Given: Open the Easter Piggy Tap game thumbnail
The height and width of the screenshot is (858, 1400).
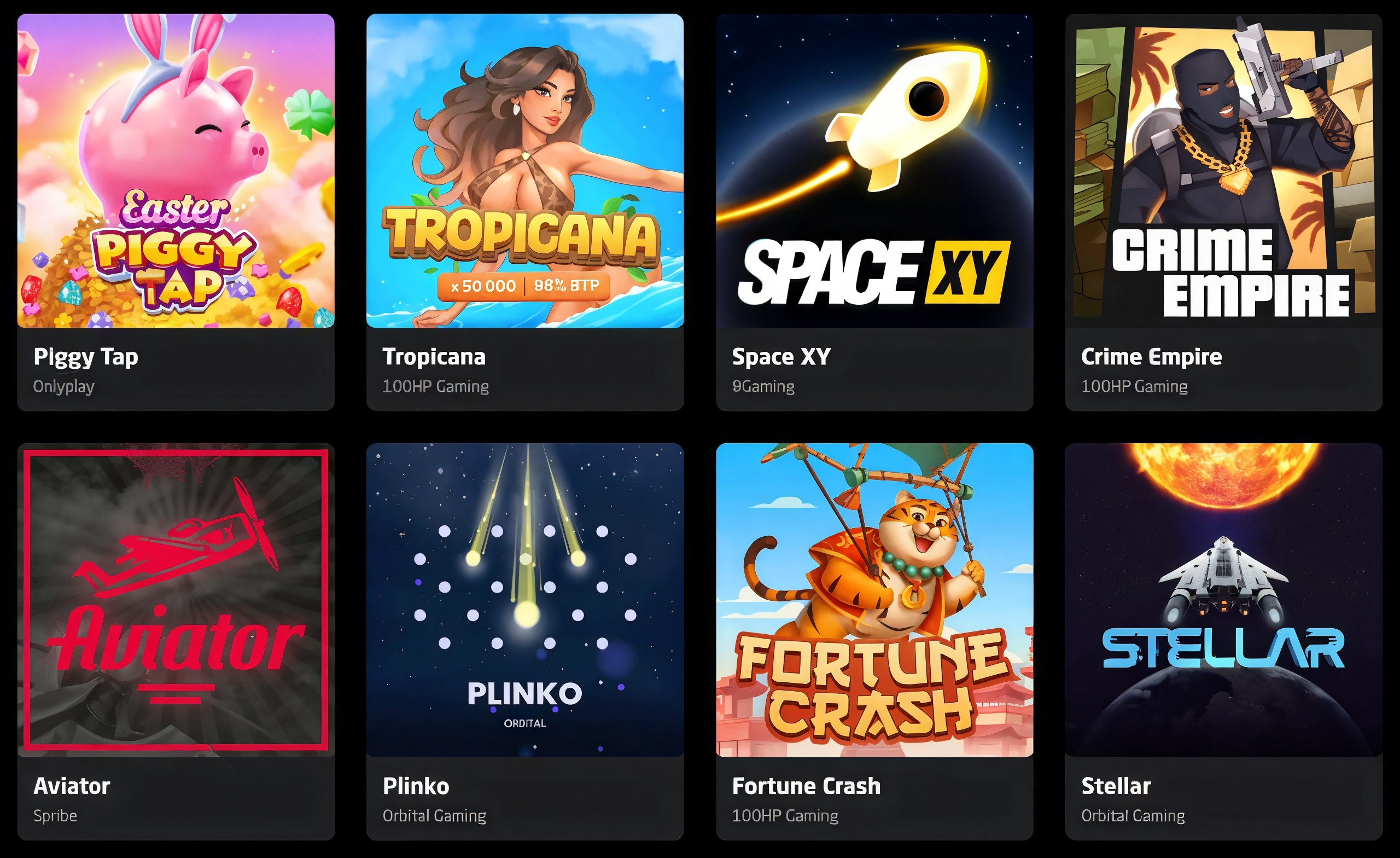Looking at the screenshot, I should coord(176,171).
